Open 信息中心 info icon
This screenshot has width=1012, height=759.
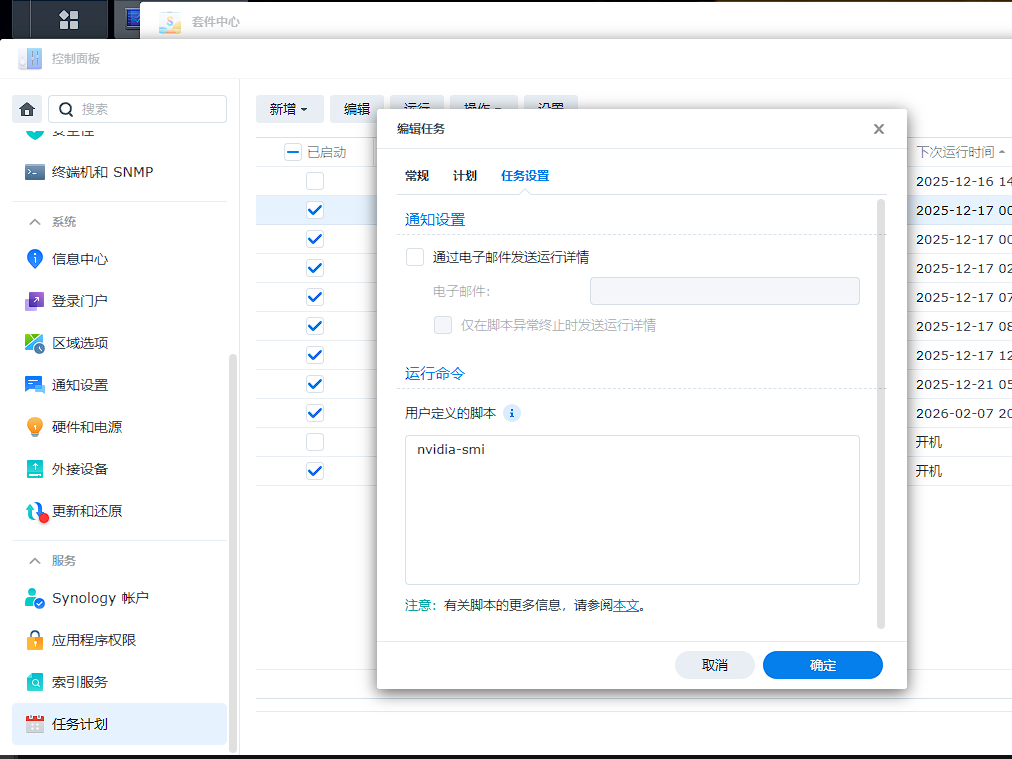click(x=35, y=259)
